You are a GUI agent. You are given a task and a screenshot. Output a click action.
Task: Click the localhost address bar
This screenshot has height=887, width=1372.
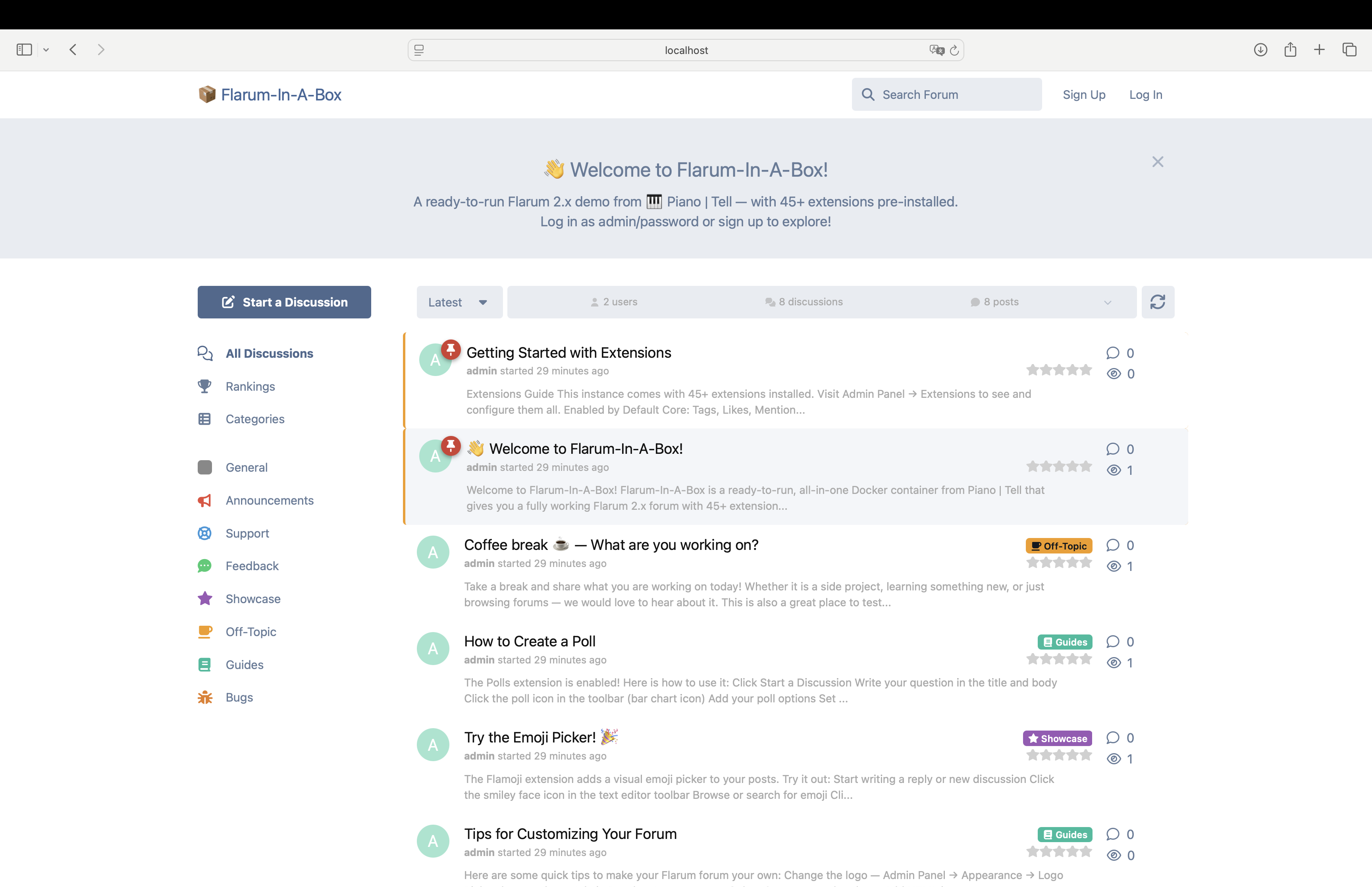tap(686, 50)
